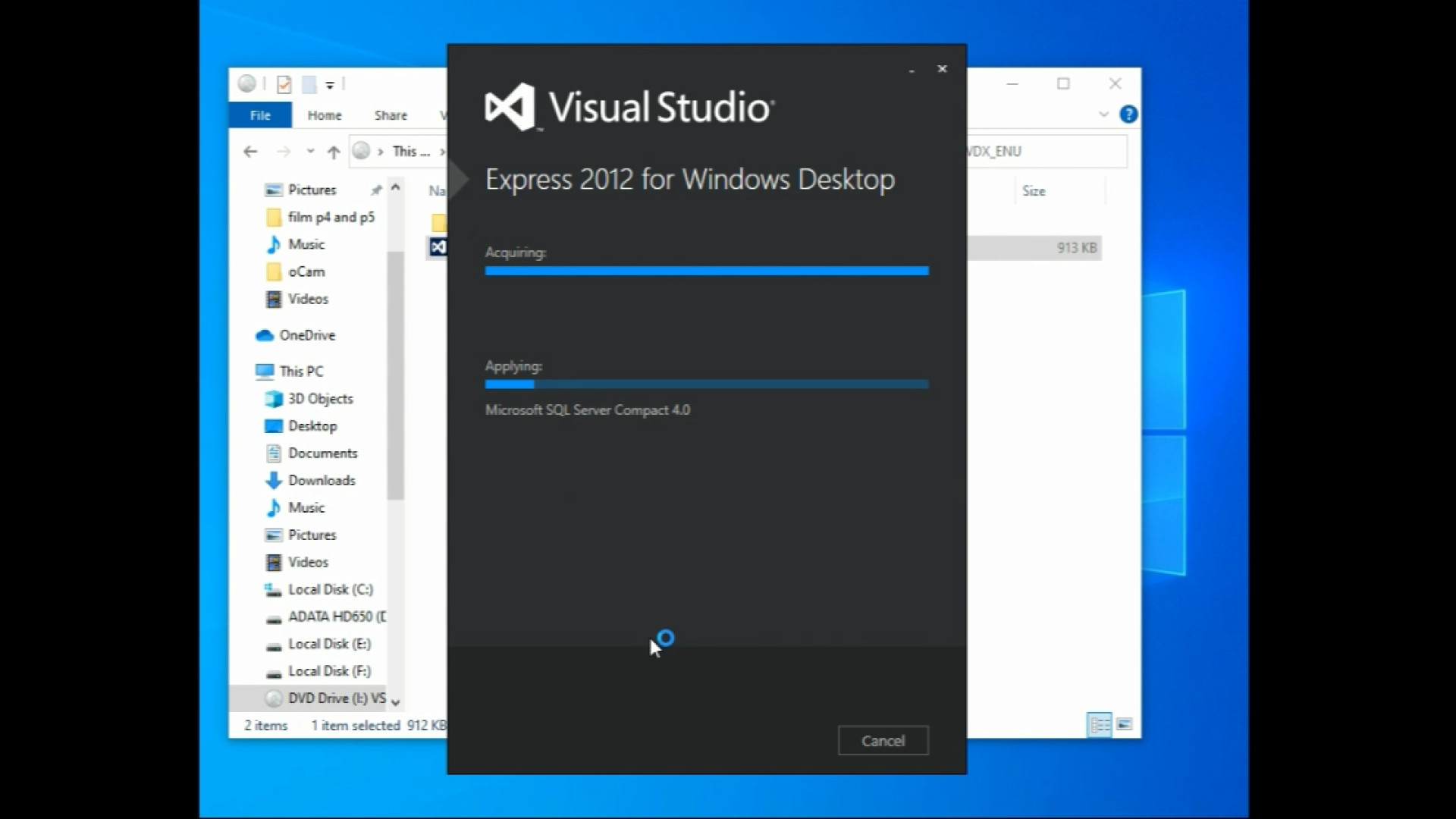This screenshot has height=819, width=1456.
Task: Switch to details view layout
Action: (x=1100, y=725)
